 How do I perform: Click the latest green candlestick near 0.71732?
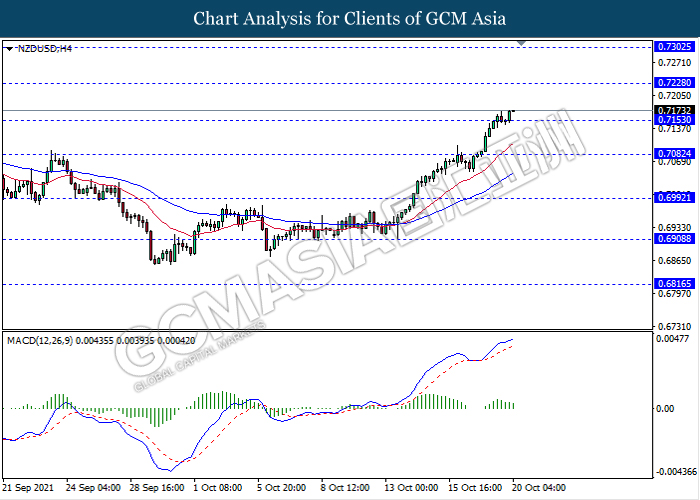(x=510, y=116)
